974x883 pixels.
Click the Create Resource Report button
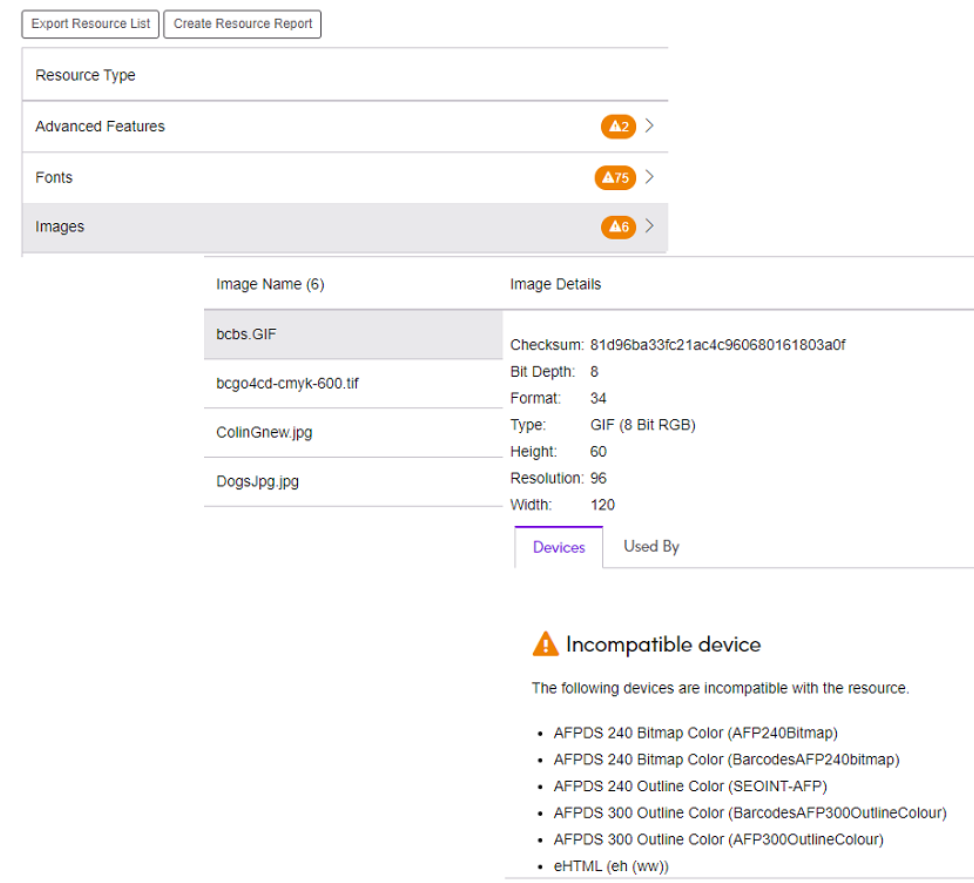pos(242,24)
